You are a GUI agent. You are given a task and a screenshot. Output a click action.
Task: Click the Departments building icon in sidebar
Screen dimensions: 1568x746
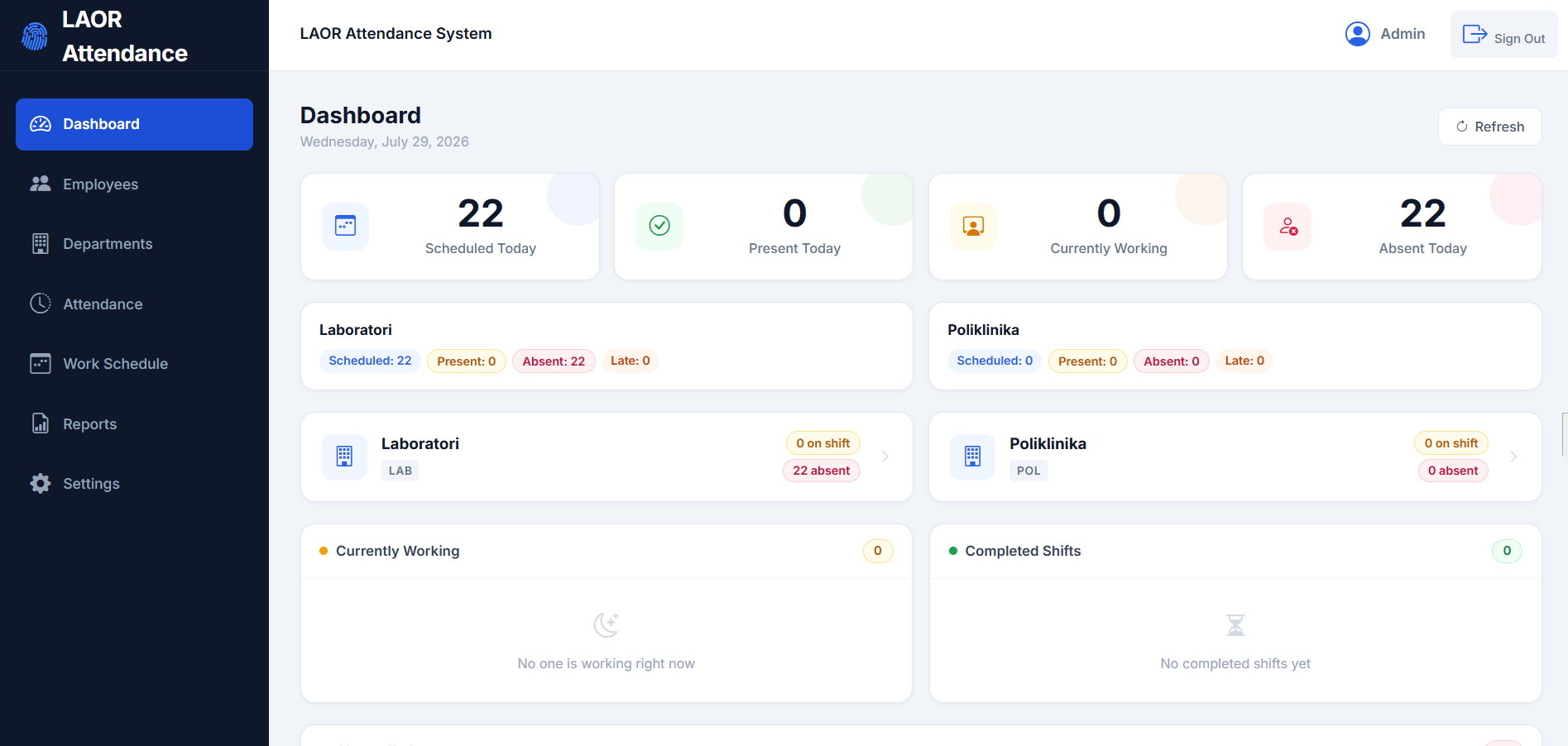pos(41,243)
